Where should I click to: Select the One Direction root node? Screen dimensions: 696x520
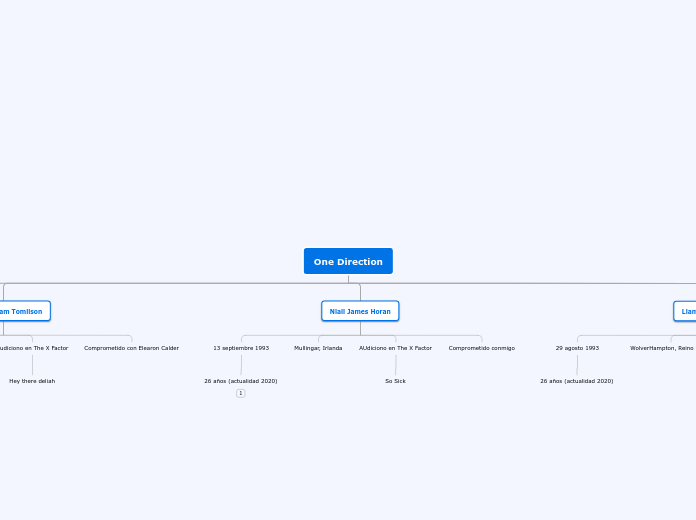348,261
